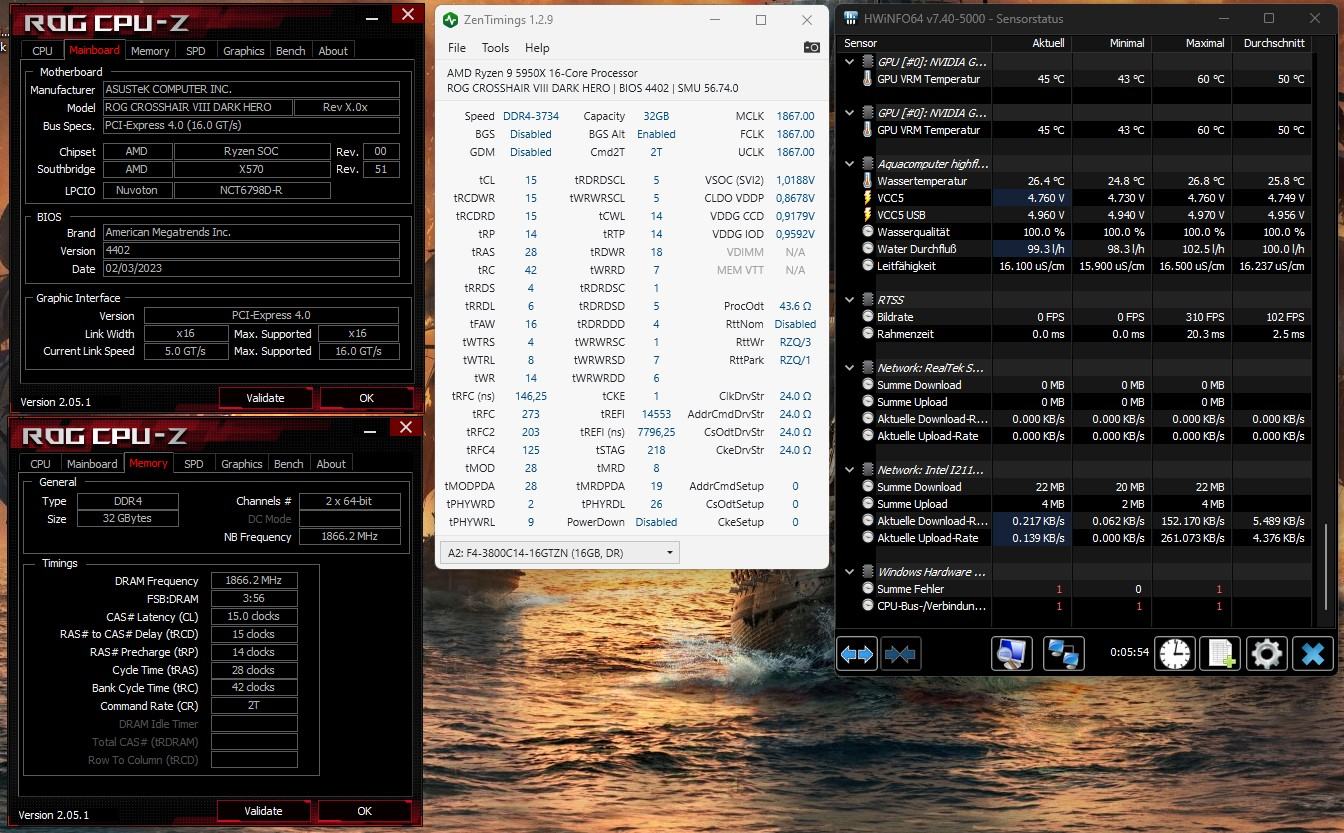Select CPU tab in CPU-Z Memory window
Screen dimensions: 1344x833
coord(40,464)
